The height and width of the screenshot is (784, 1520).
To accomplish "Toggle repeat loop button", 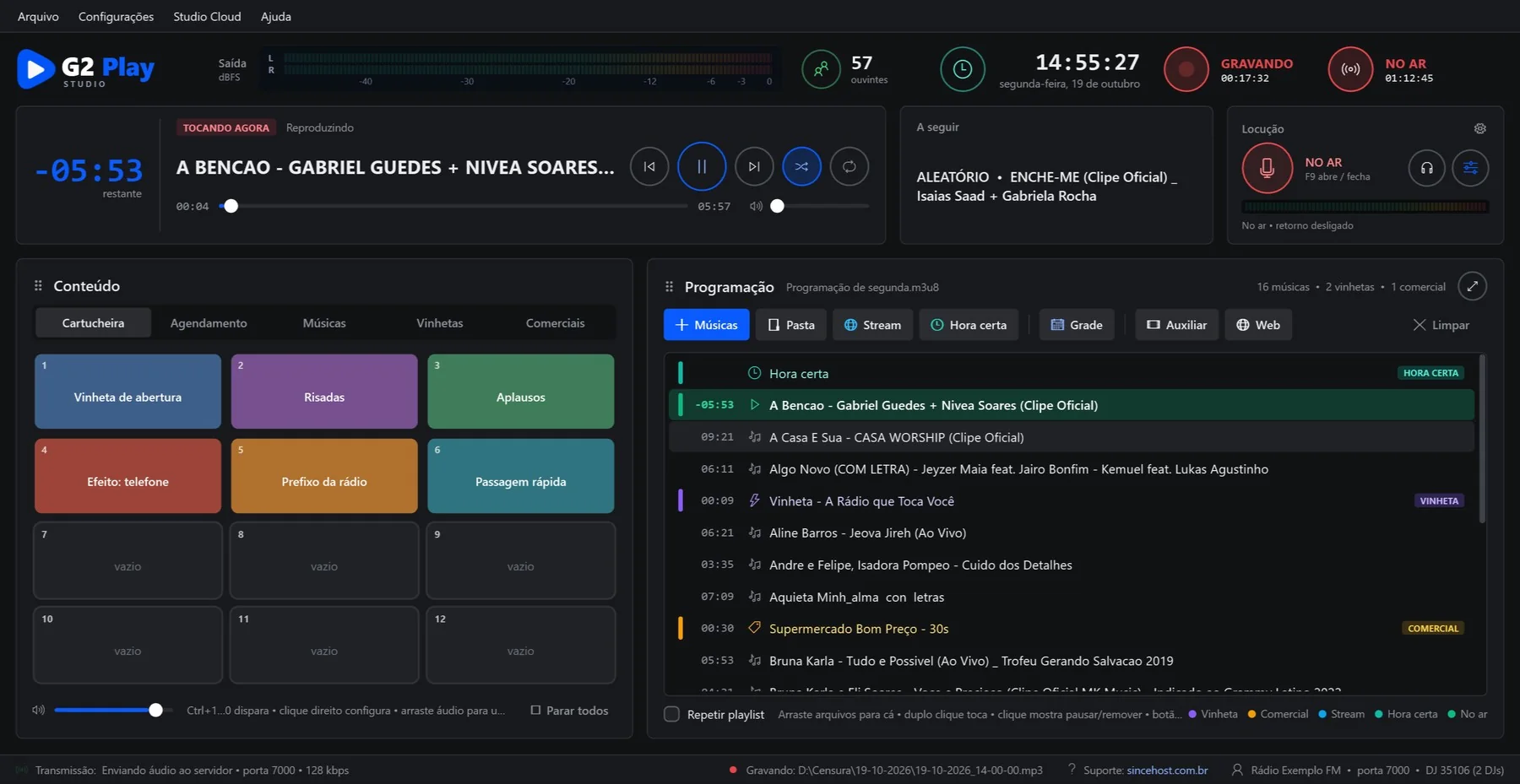I will click(x=849, y=166).
